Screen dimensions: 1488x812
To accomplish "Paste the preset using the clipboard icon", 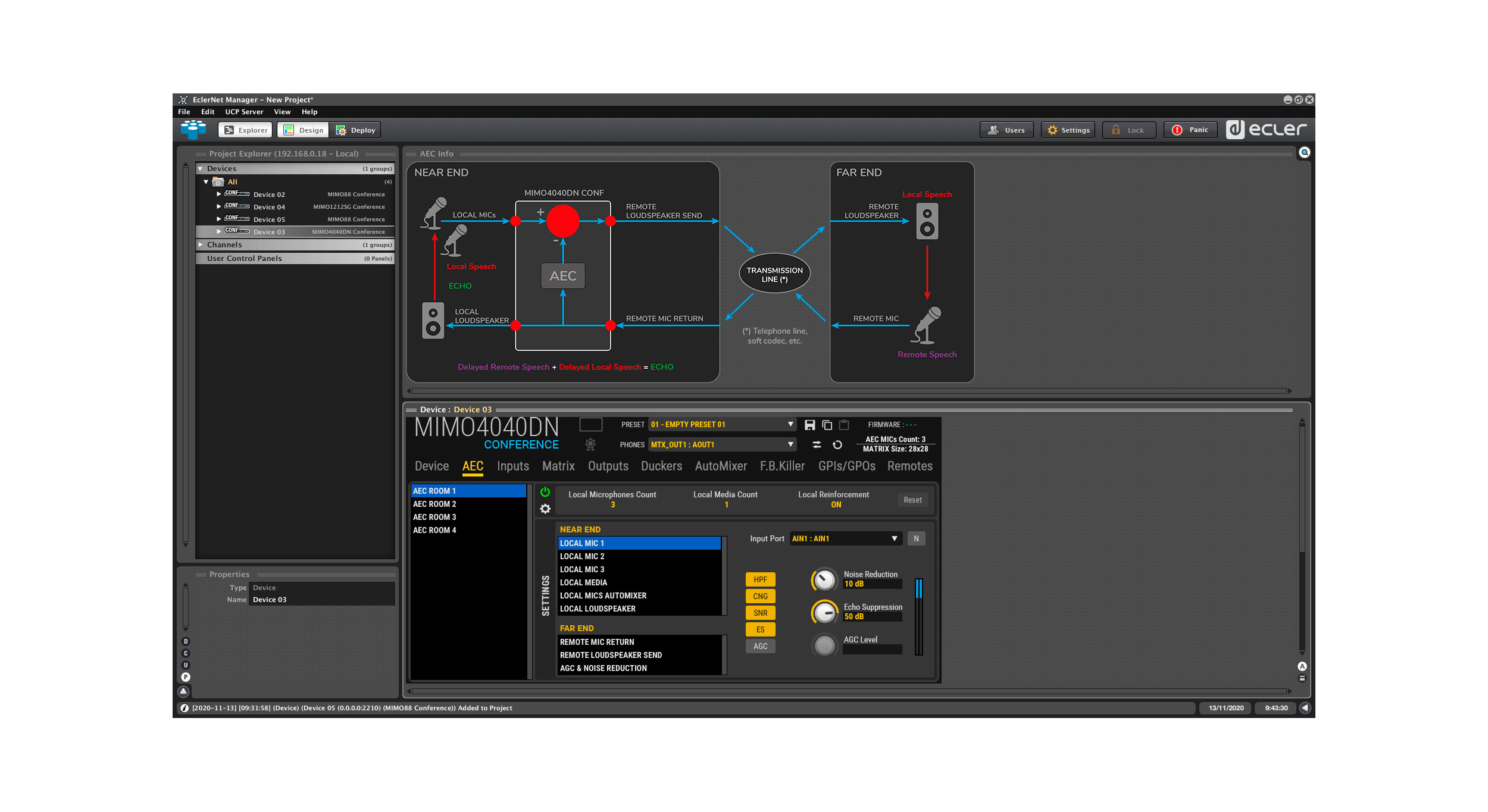I will [x=844, y=424].
